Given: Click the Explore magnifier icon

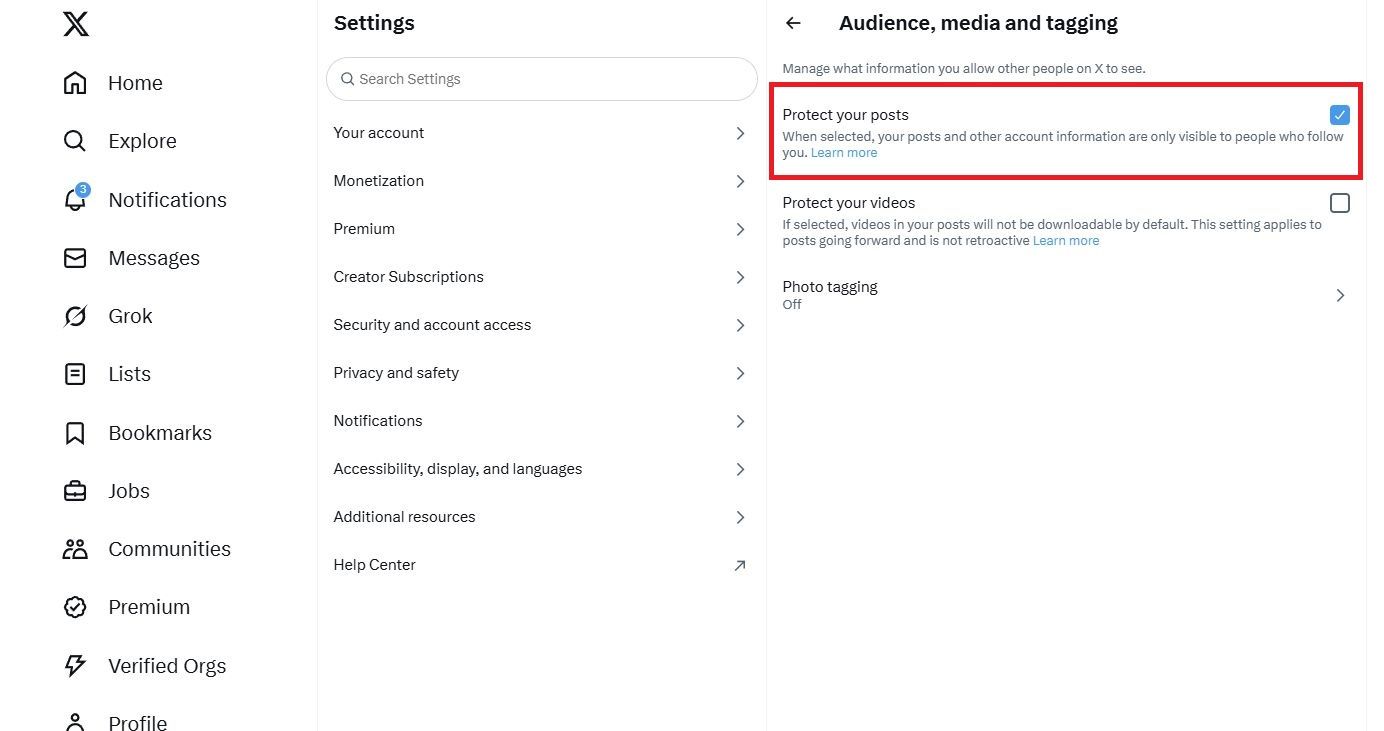Looking at the screenshot, I should click(x=75, y=141).
